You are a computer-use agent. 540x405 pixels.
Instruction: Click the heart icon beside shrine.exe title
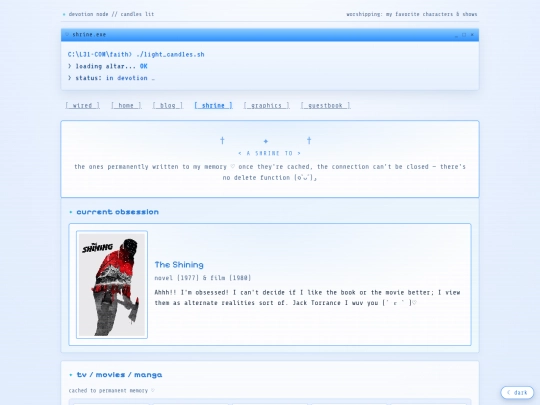pyautogui.click(x=67, y=34)
